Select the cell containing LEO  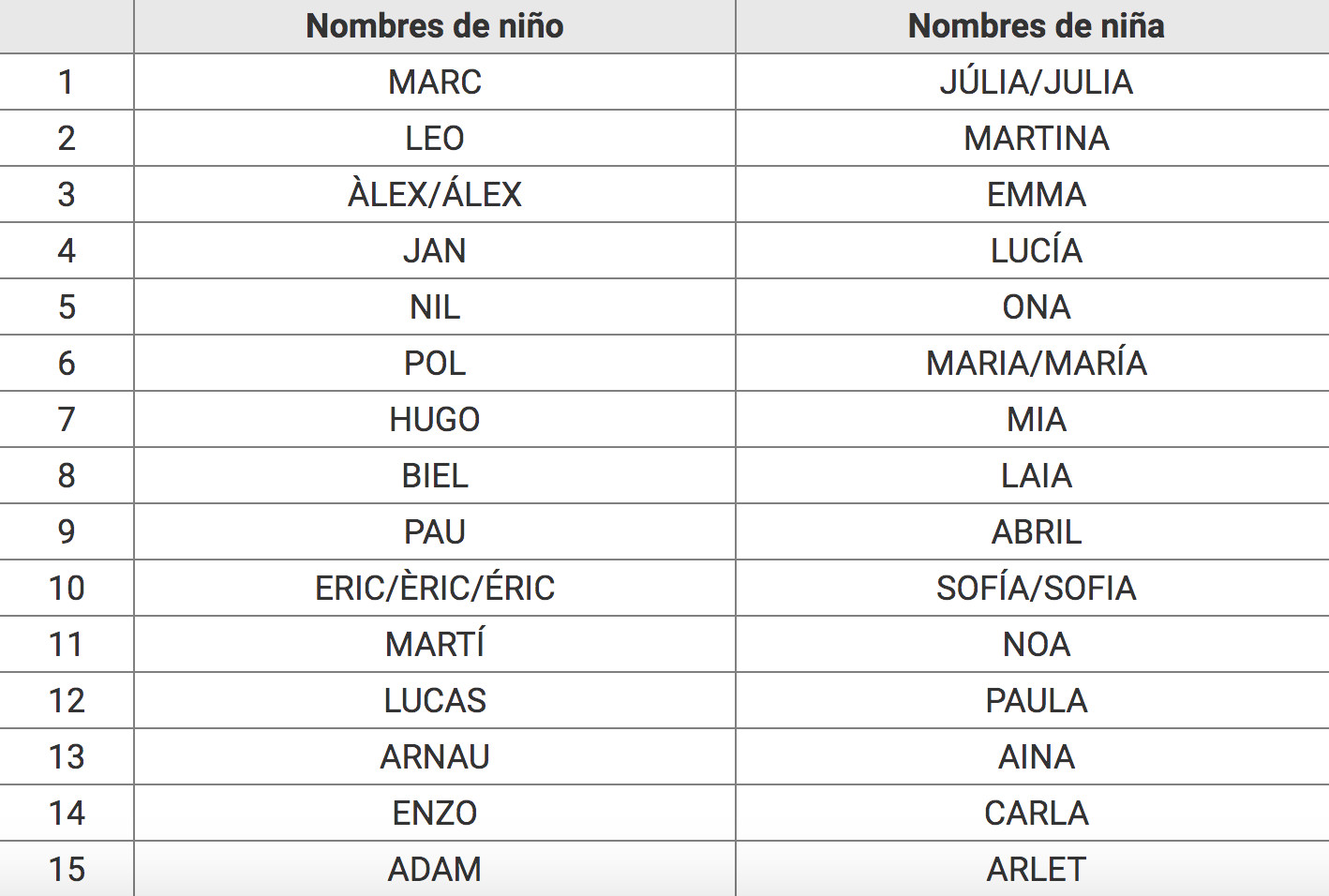pos(435,139)
